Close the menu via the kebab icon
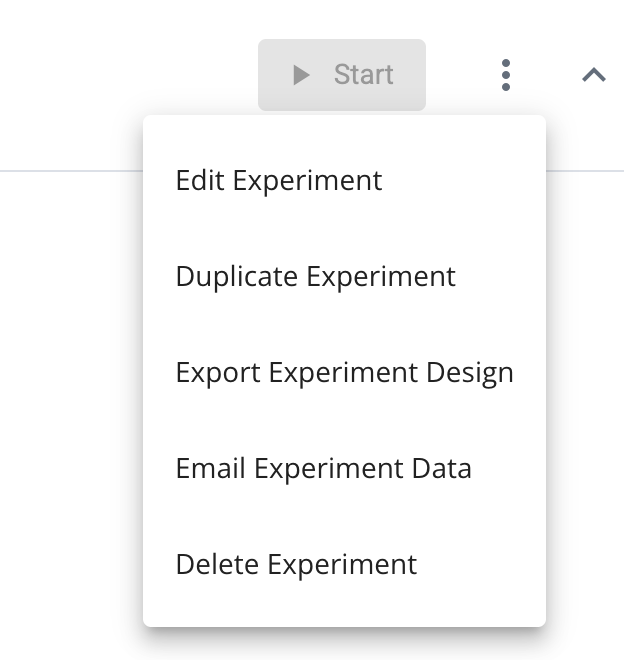Screen dimensions: 624x660 click(x=506, y=75)
